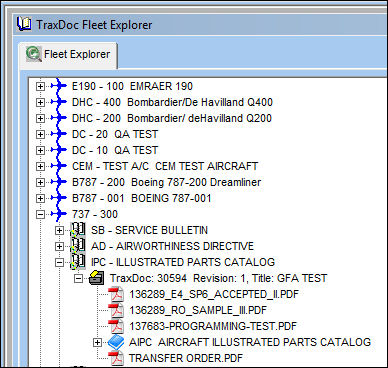The height and width of the screenshot is (368, 388).
Task: Collapse the 737 - 300 node
Action: tap(40, 214)
